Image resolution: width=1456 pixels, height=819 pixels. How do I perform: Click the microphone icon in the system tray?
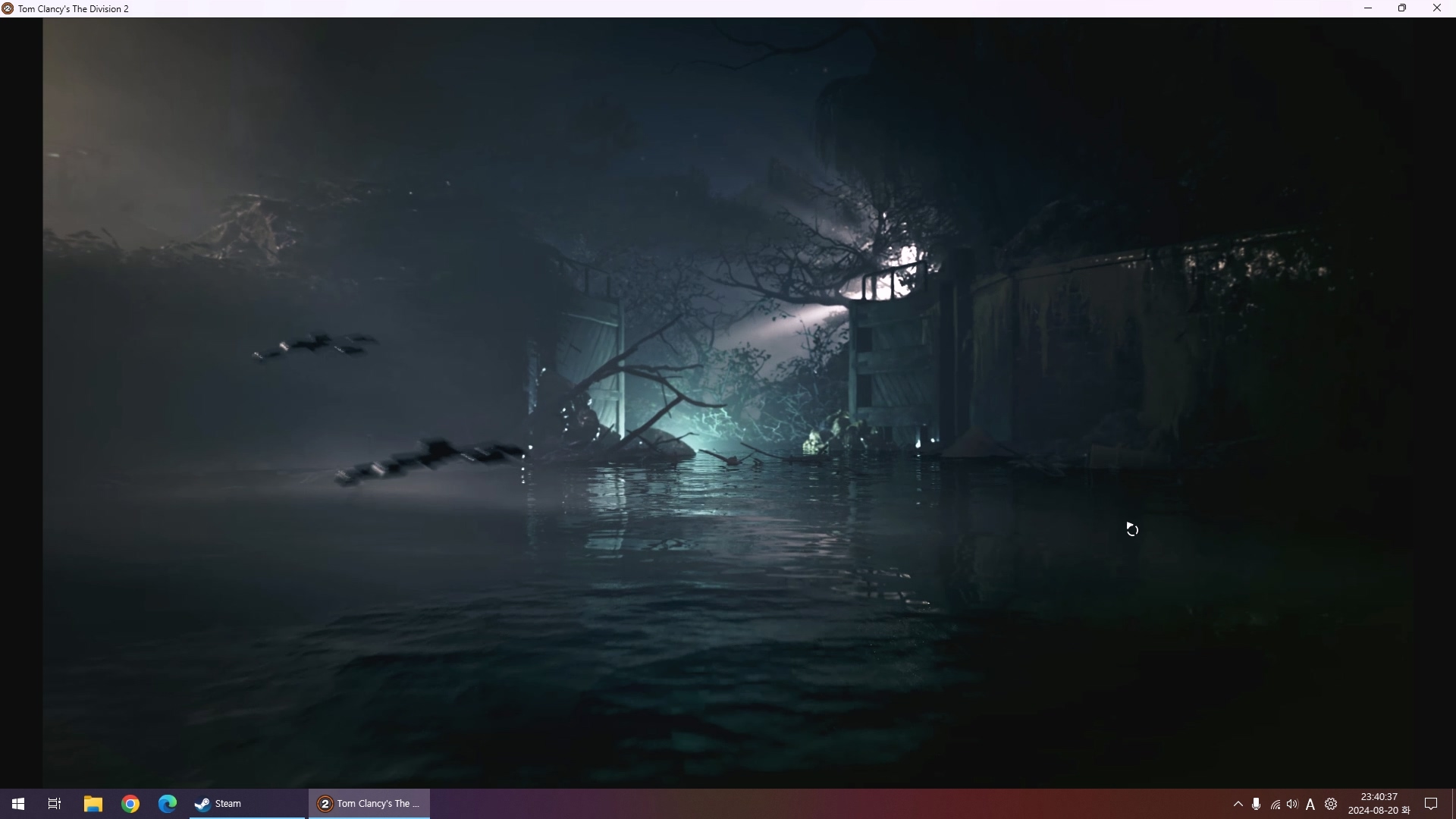tap(1257, 804)
